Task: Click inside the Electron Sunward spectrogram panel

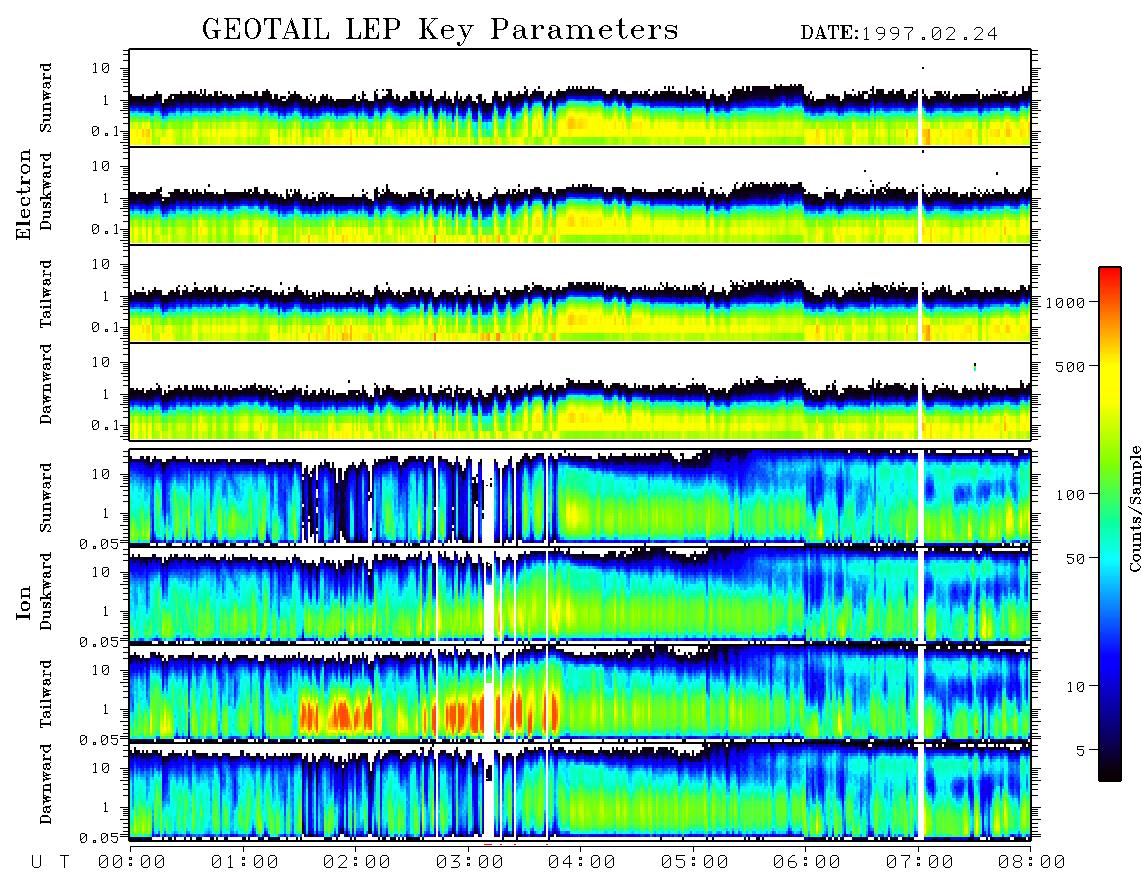Action: [580, 98]
